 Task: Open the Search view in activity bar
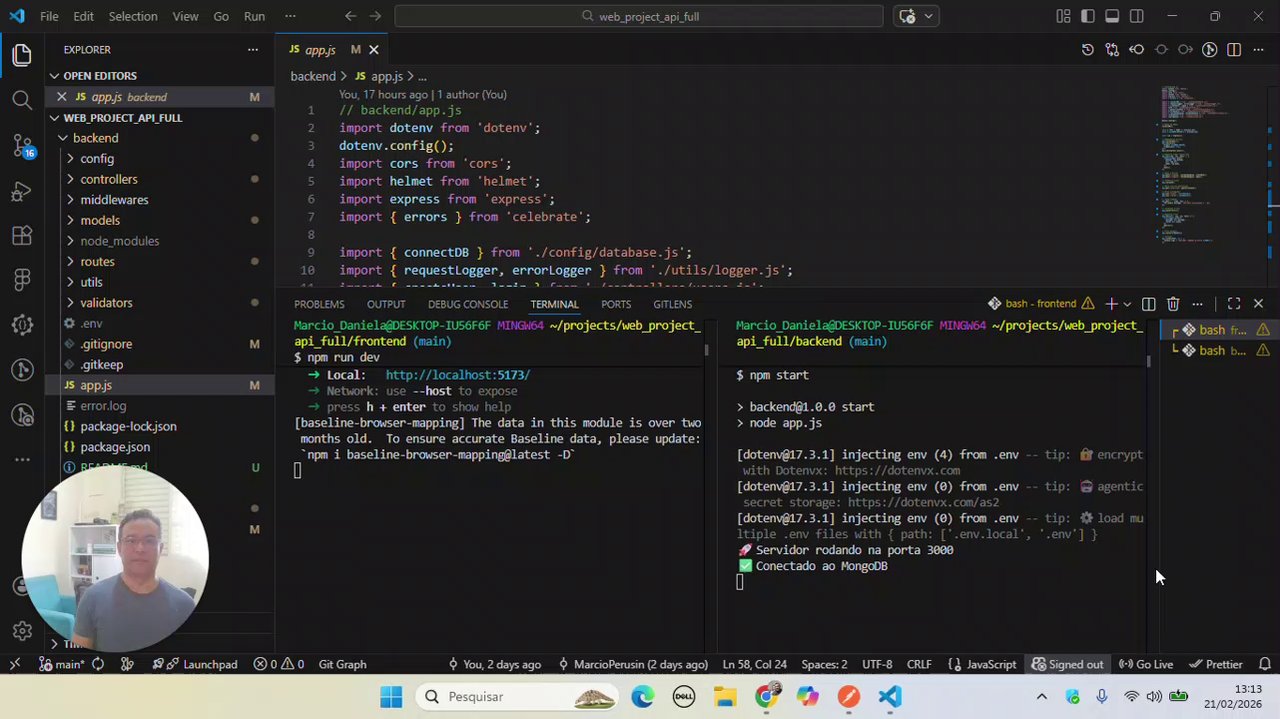(22, 99)
